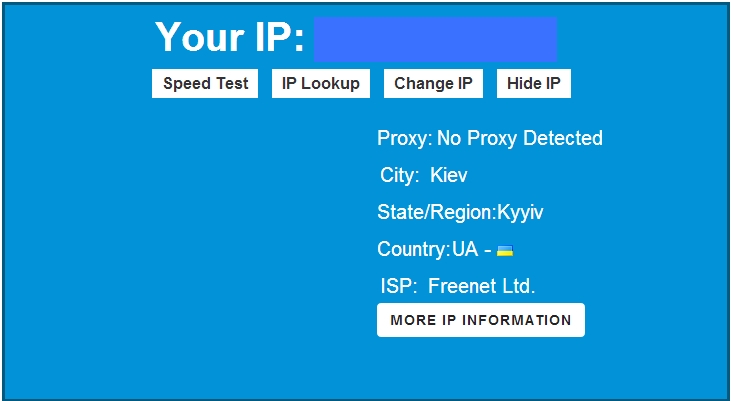
Task: Open the Speed Test page
Action: (x=205, y=83)
